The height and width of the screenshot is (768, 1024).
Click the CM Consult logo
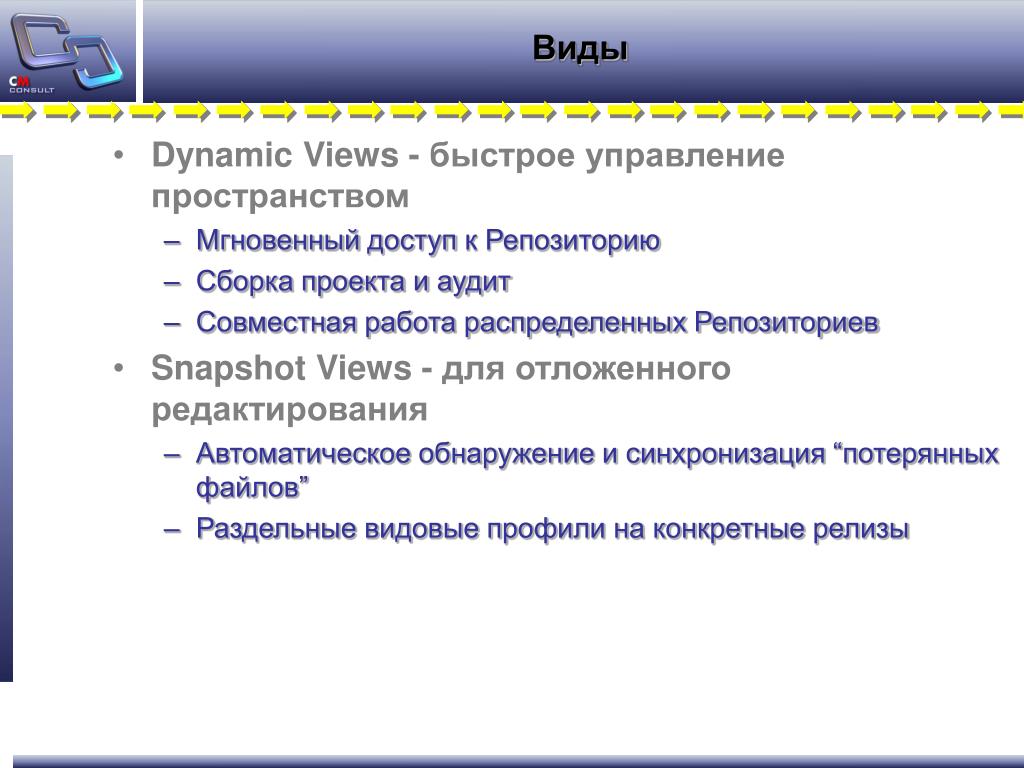coord(67,52)
